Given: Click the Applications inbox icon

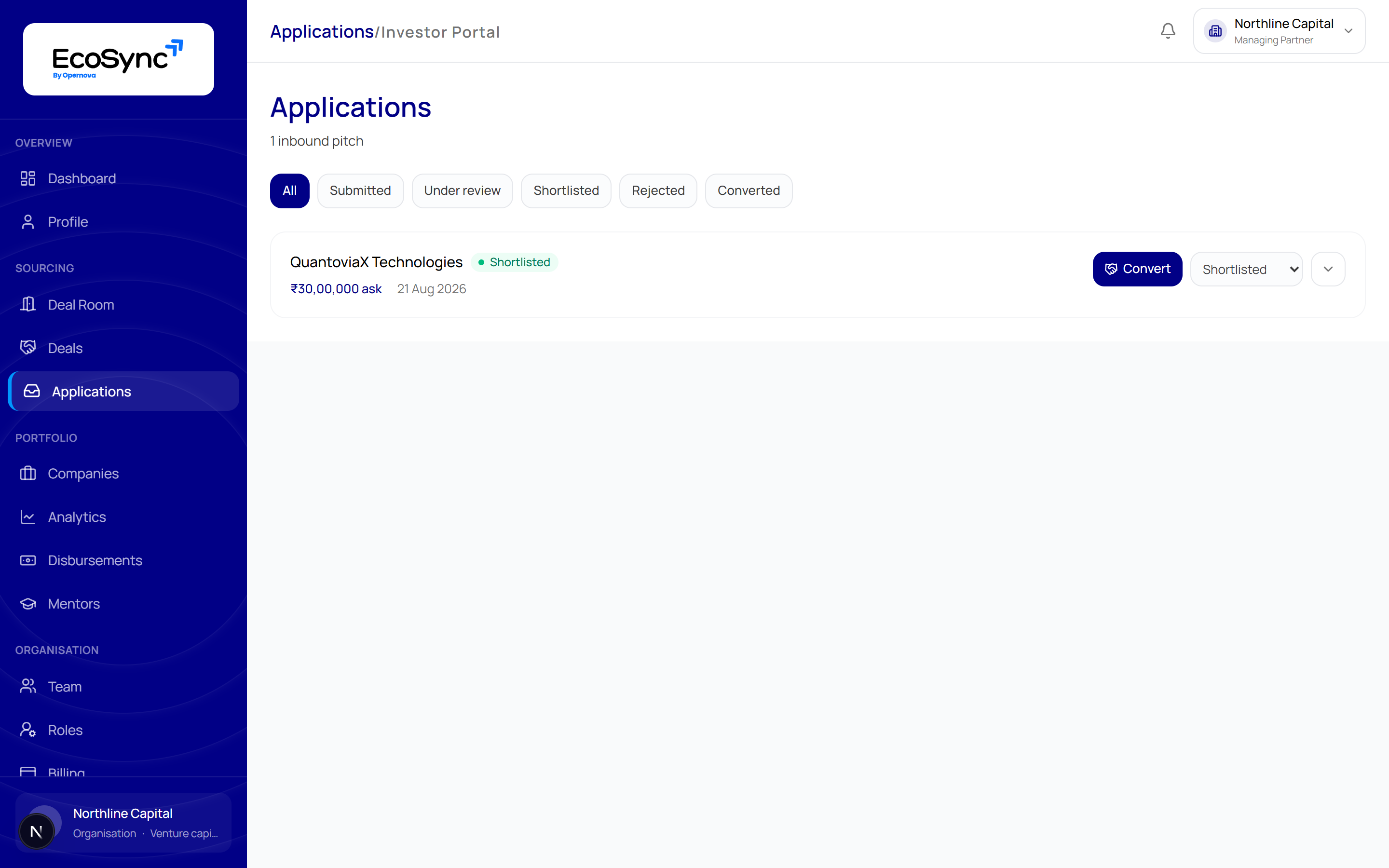Looking at the screenshot, I should coord(32,391).
